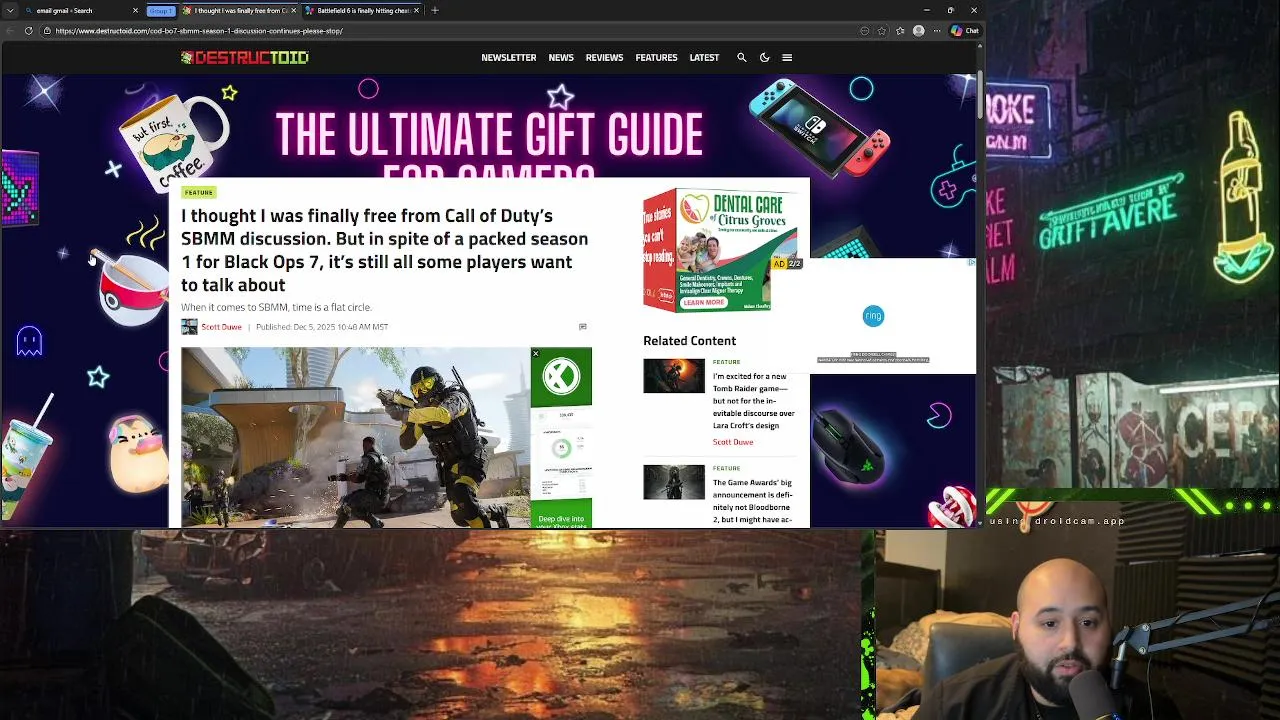Click the 'AD 2/2' indicator badge
This screenshot has height=720, width=1280.
point(787,264)
